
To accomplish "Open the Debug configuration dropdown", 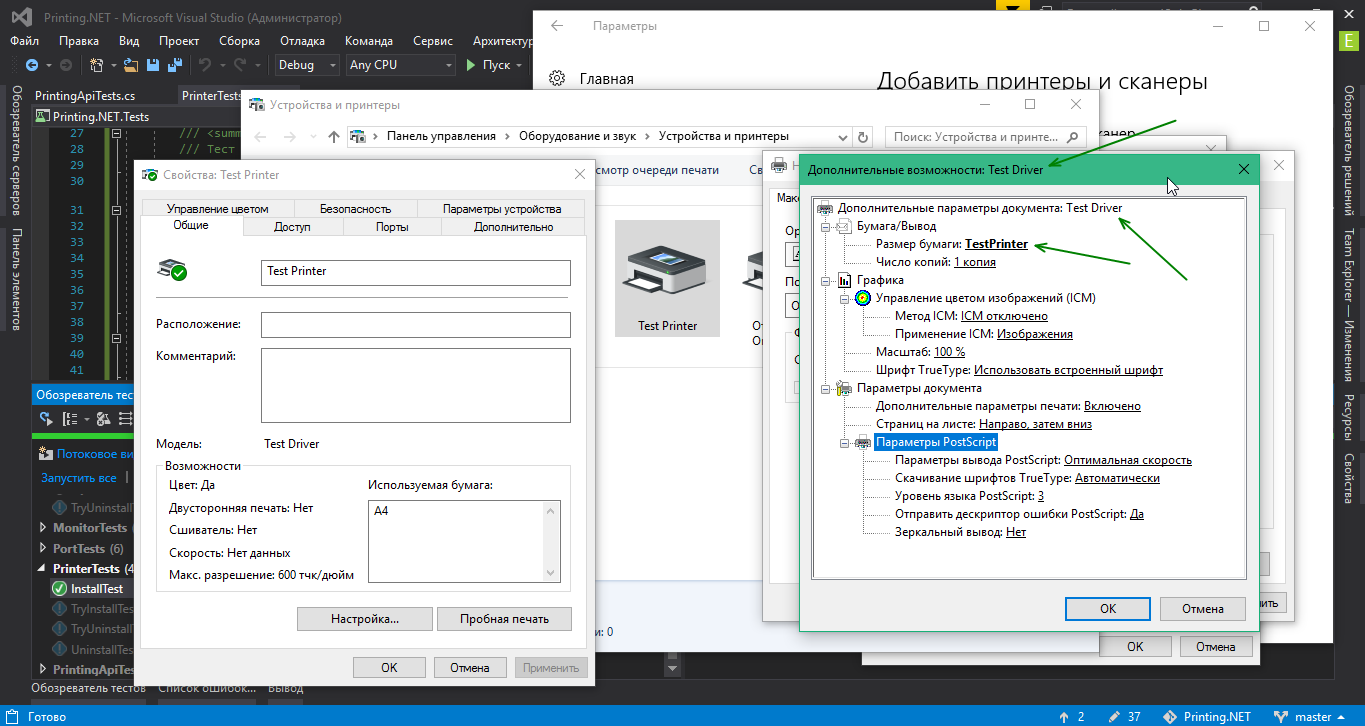I will pos(308,65).
